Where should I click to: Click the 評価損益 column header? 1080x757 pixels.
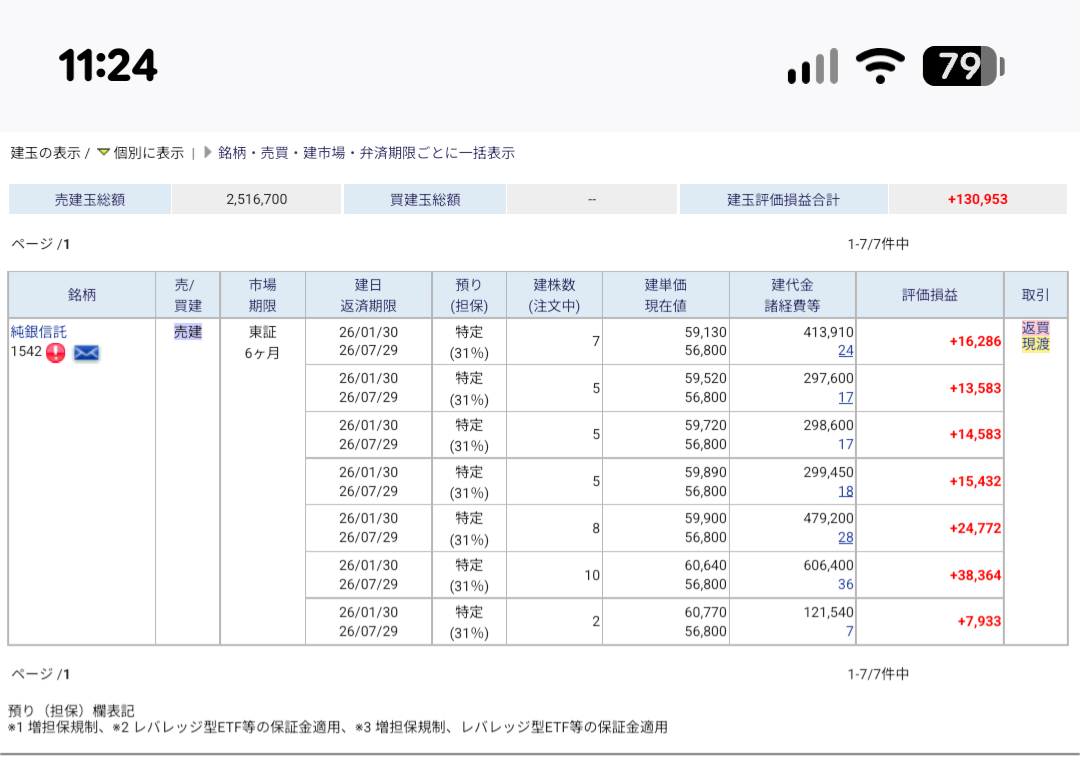[929, 295]
